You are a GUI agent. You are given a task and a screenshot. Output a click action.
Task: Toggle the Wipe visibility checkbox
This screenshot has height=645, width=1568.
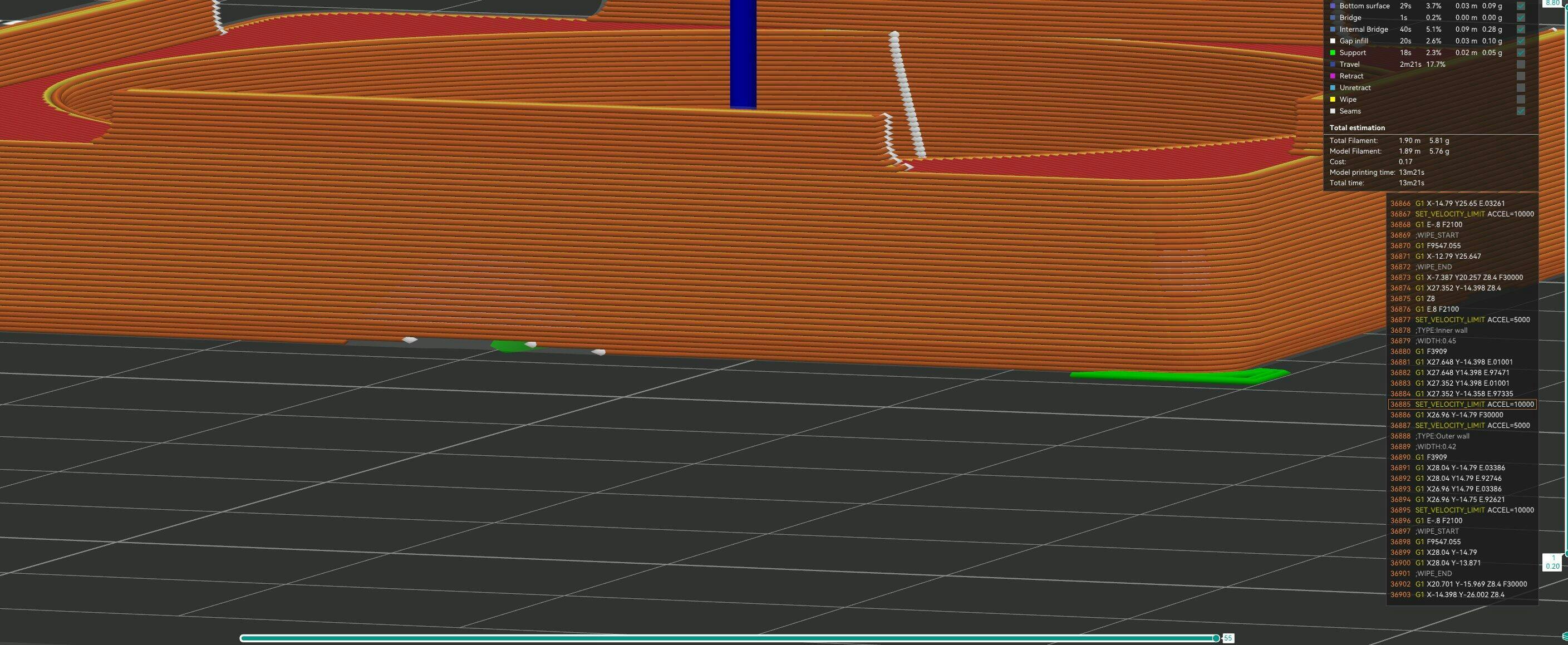click(1521, 100)
